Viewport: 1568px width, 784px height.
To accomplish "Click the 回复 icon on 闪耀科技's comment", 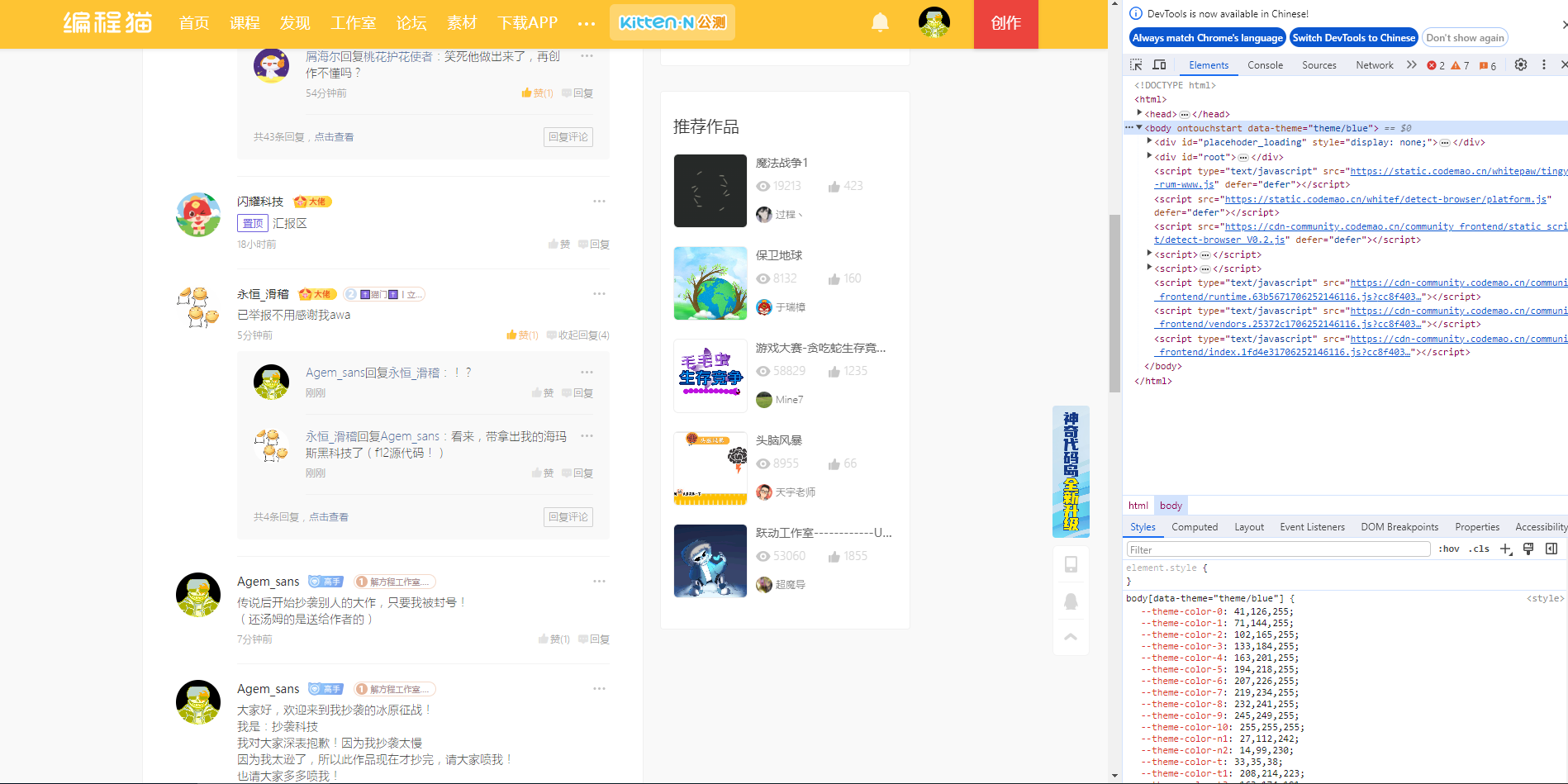I will 594,245.
